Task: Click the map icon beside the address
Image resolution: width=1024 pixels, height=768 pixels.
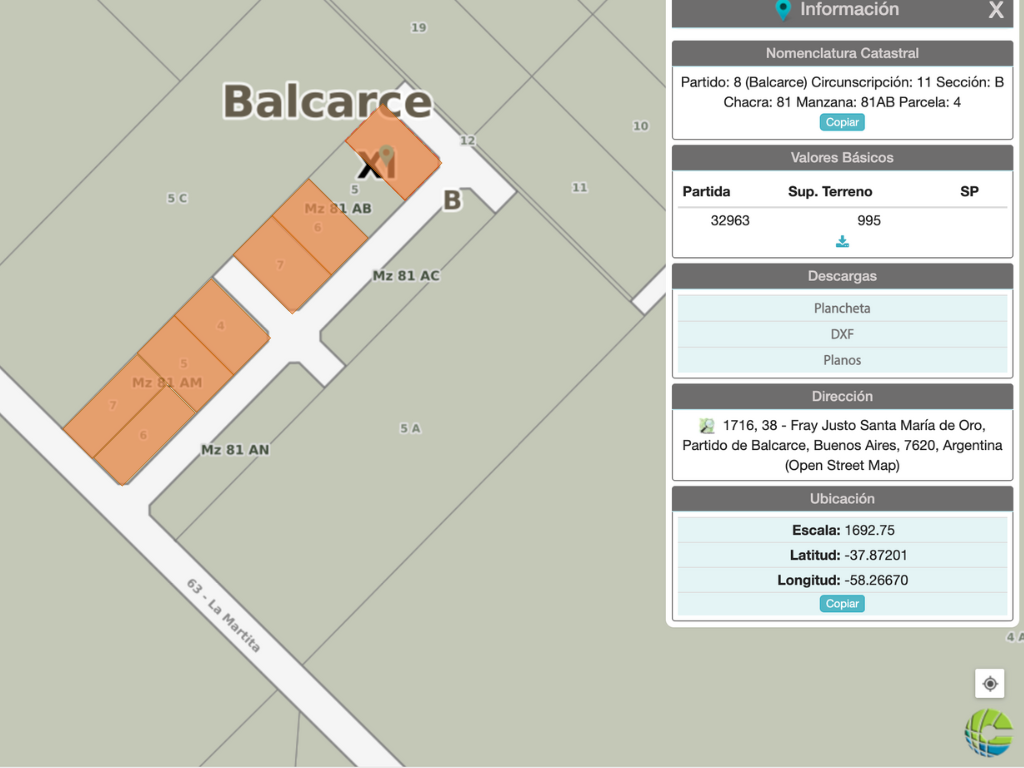Action: [x=707, y=426]
